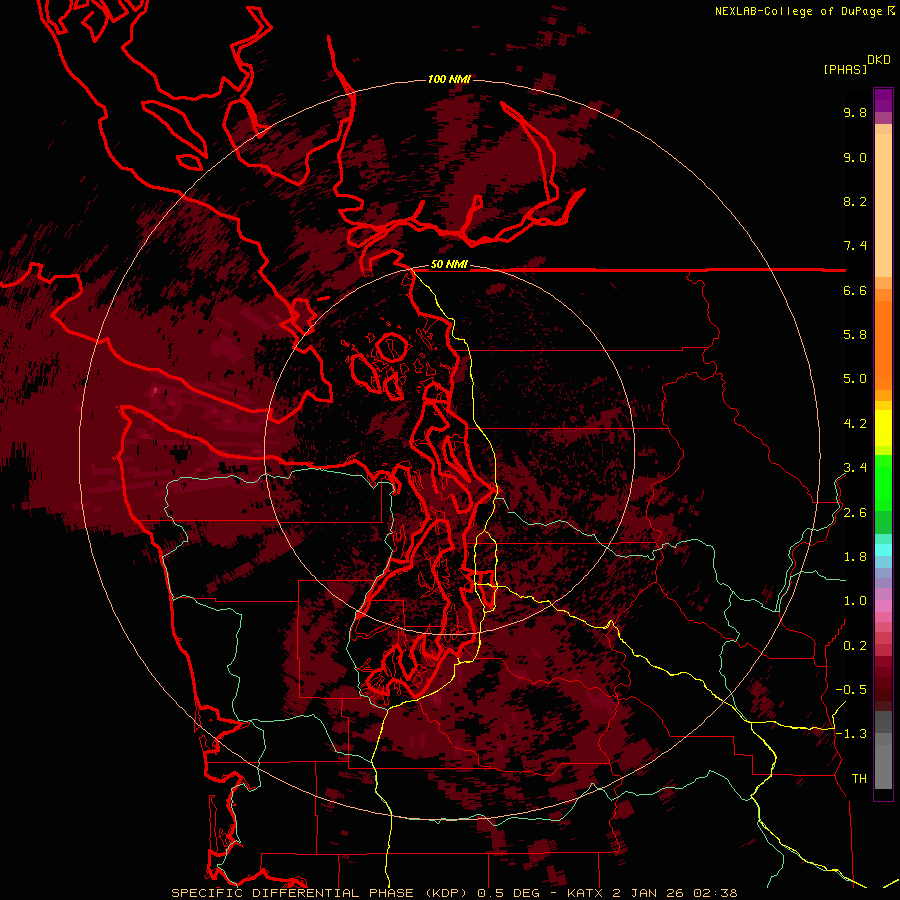The image size is (900, 900).
Task: Click the 9.8 scale value
Action: click(x=855, y=112)
